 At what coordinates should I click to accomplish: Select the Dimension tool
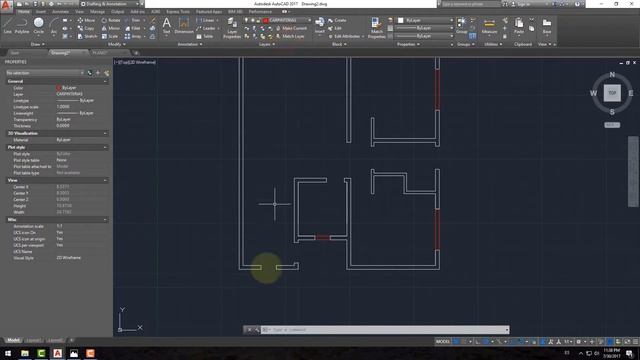184,25
